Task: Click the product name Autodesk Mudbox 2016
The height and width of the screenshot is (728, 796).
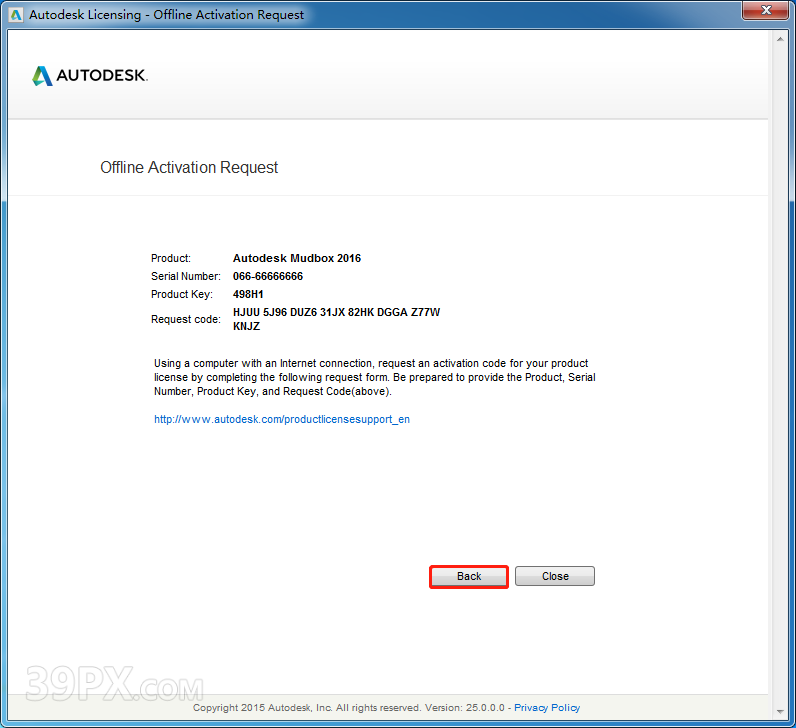Action: click(x=297, y=259)
